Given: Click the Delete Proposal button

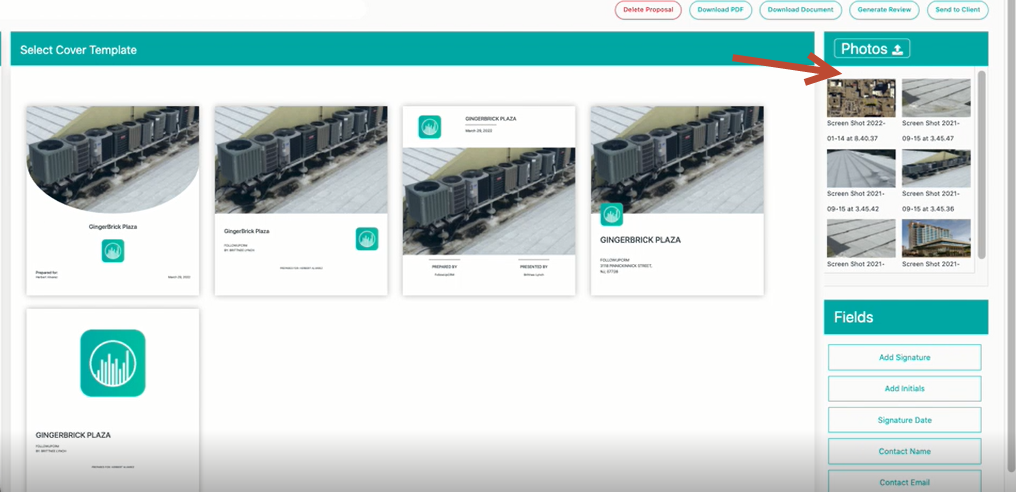Looking at the screenshot, I should tap(648, 10).
